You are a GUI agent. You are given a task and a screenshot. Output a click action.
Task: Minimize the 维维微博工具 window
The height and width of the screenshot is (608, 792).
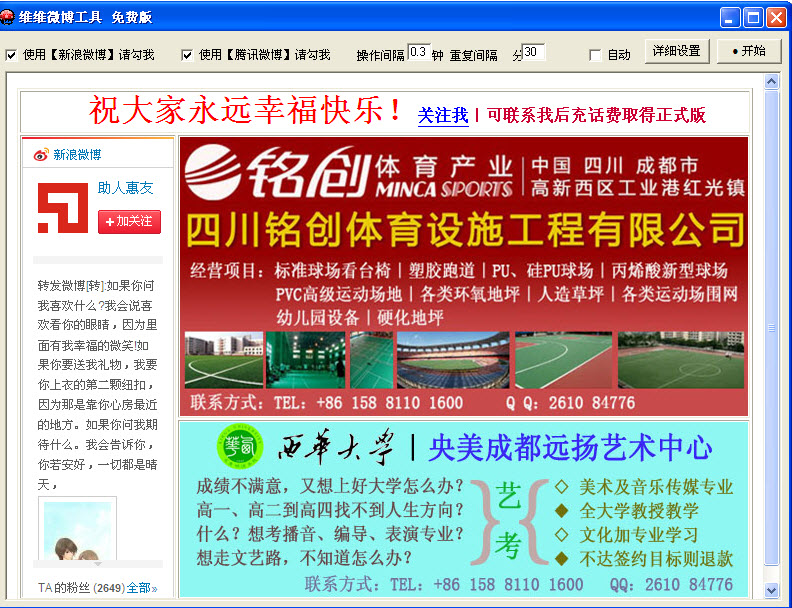(730, 18)
